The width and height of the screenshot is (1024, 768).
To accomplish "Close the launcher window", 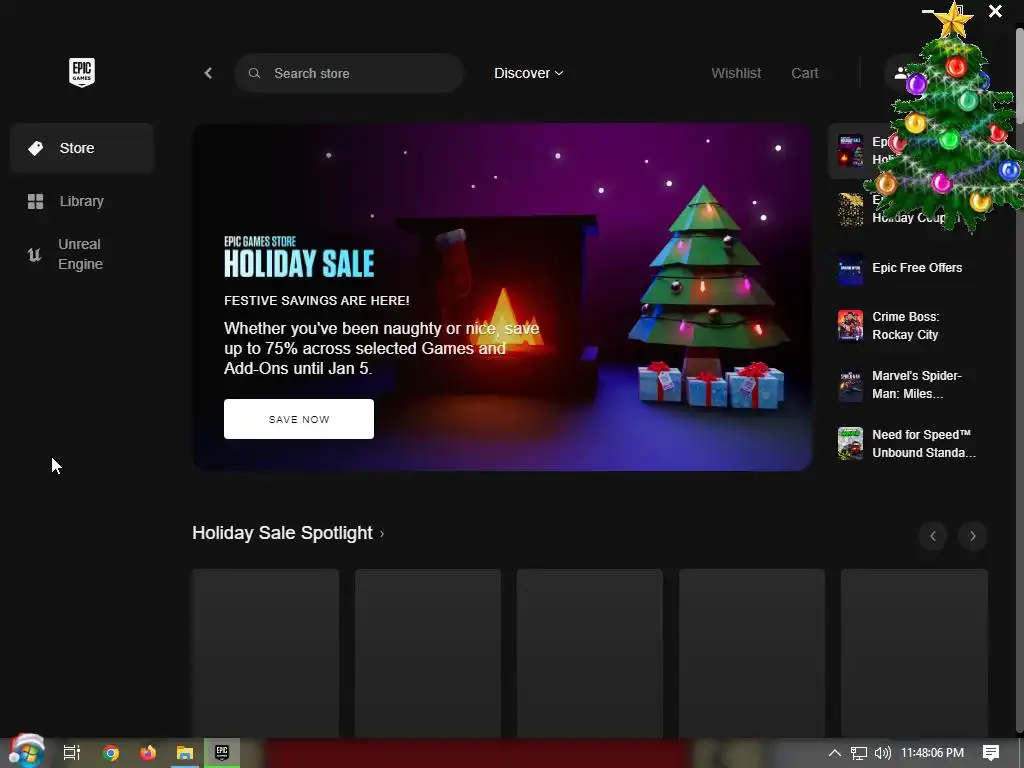I will [995, 11].
